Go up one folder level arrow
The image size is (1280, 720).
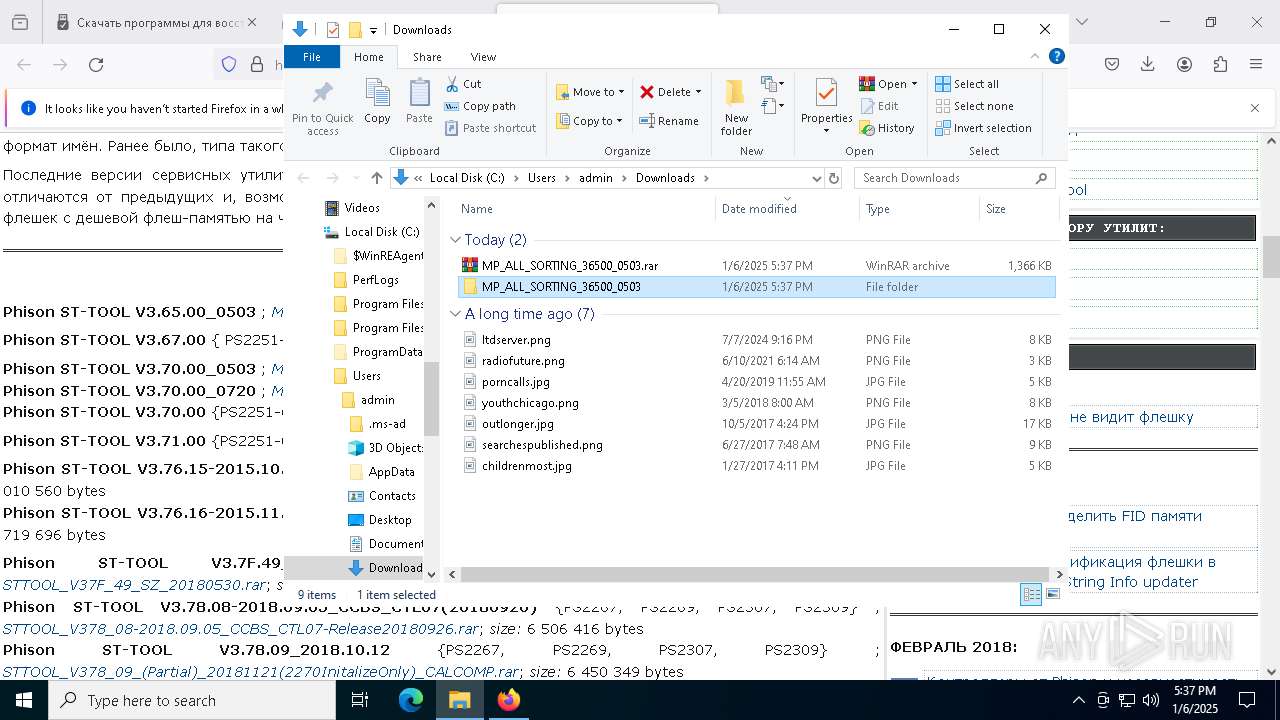click(376, 178)
